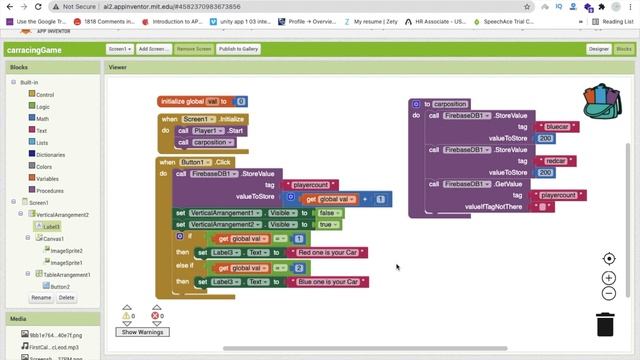Click the Show Warnings button
Screen dimensions: 640x360
click(142, 332)
